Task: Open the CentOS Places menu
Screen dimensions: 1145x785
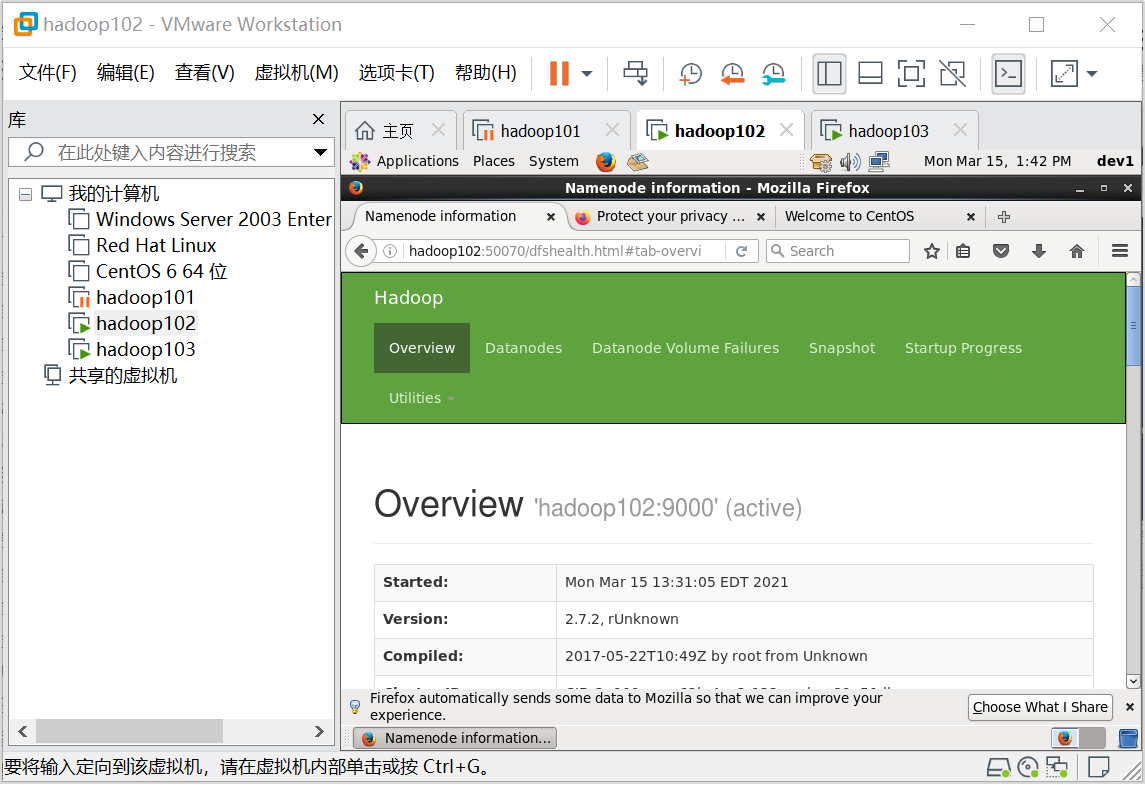Action: click(494, 161)
